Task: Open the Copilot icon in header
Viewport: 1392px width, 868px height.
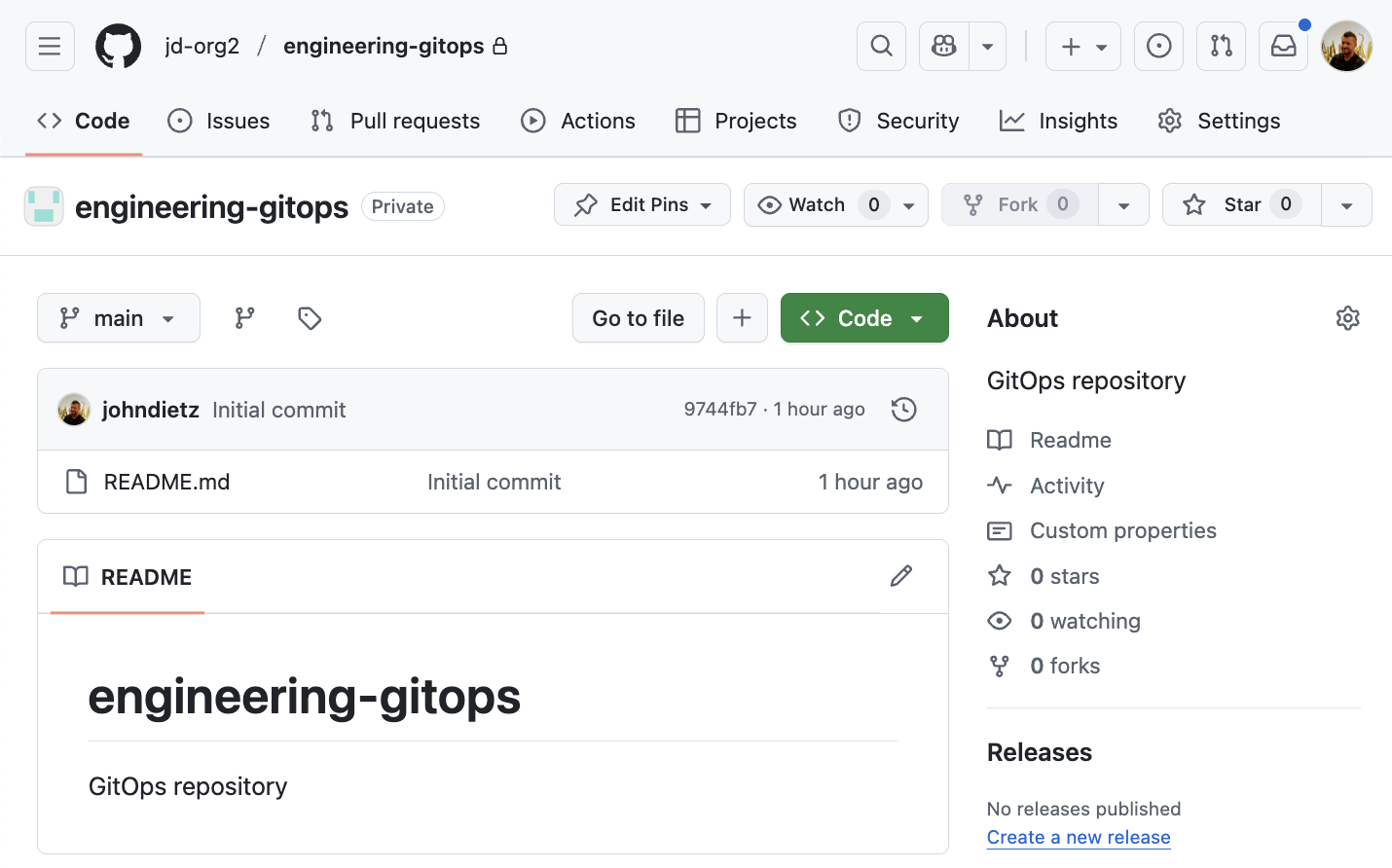Action: pyautogui.click(x=943, y=46)
